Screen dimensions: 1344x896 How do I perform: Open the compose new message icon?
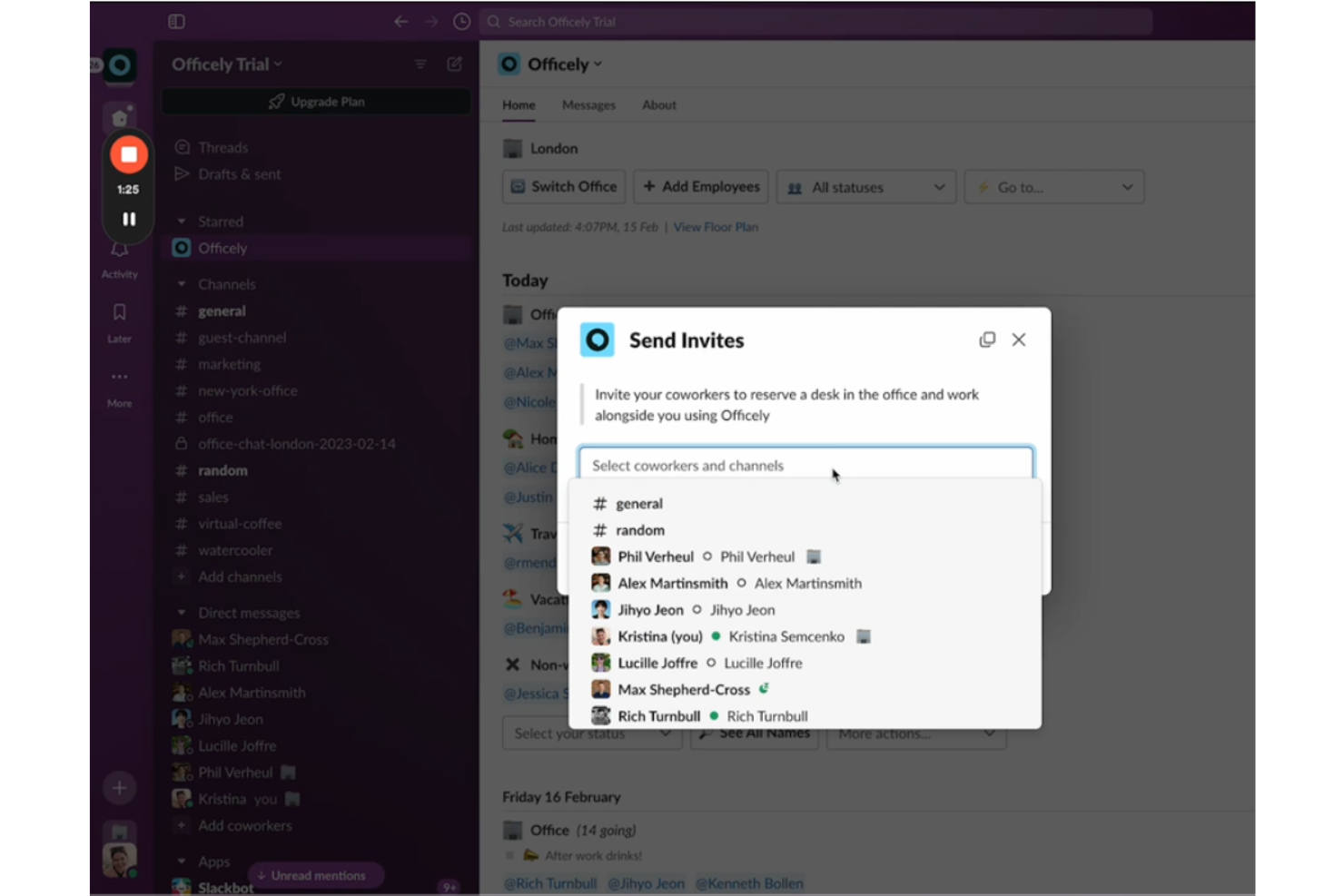tap(453, 64)
